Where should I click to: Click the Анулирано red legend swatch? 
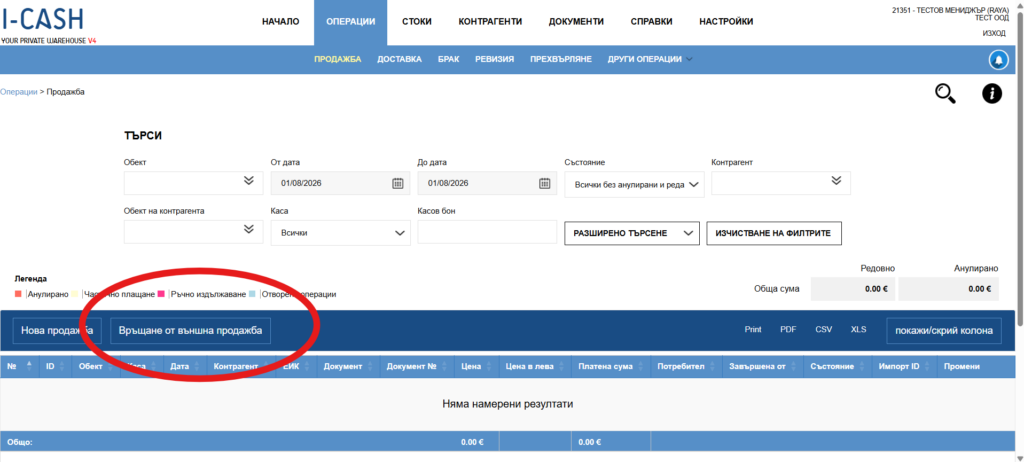coord(19,294)
